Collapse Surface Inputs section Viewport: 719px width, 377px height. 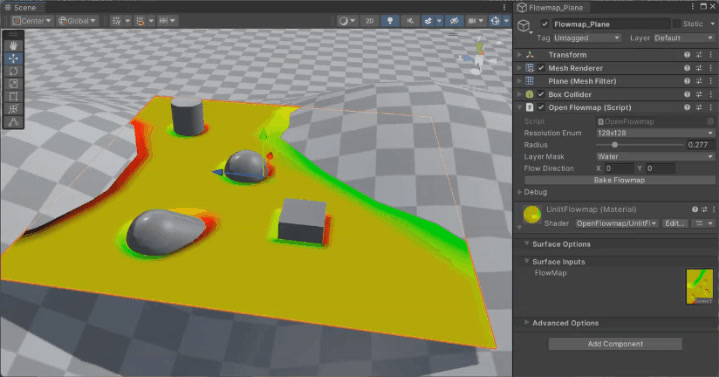click(x=526, y=261)
